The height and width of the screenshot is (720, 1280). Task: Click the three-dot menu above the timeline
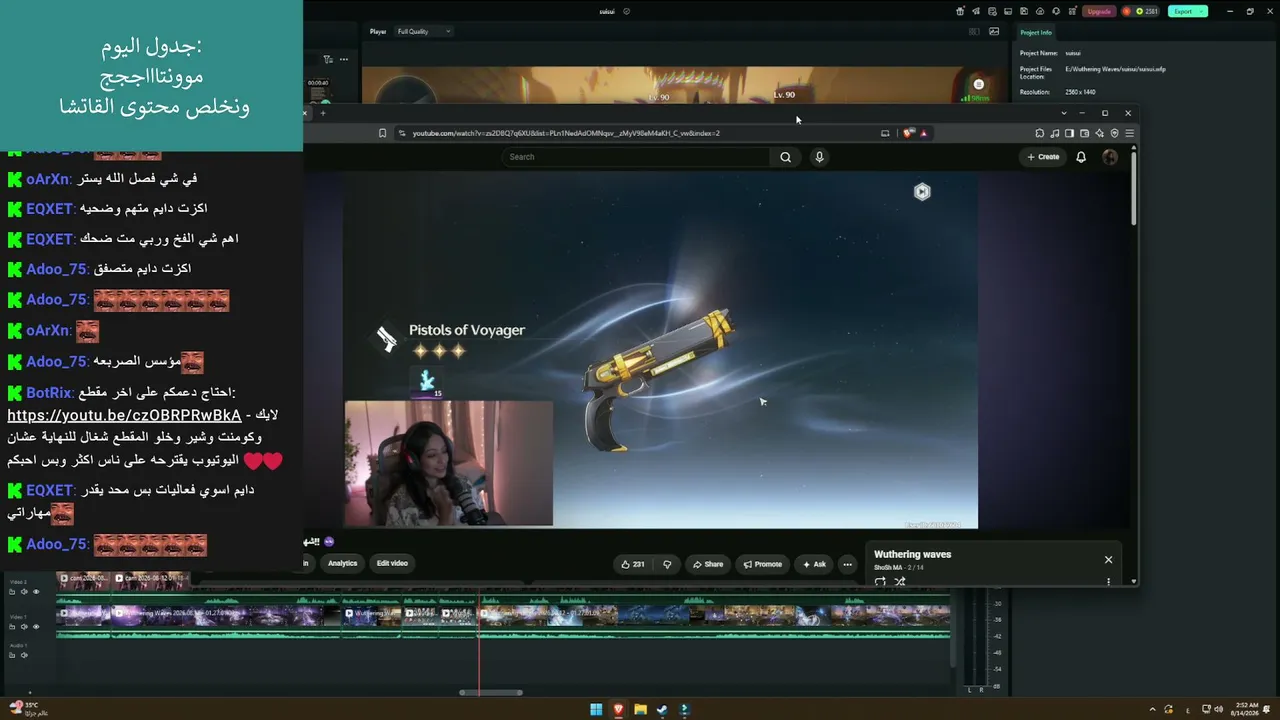tap(343, 59)
